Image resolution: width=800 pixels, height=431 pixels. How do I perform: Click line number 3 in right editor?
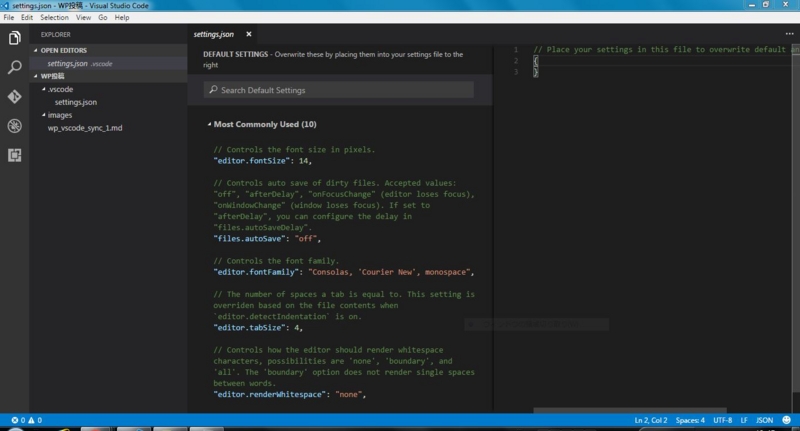coord(516,72)
